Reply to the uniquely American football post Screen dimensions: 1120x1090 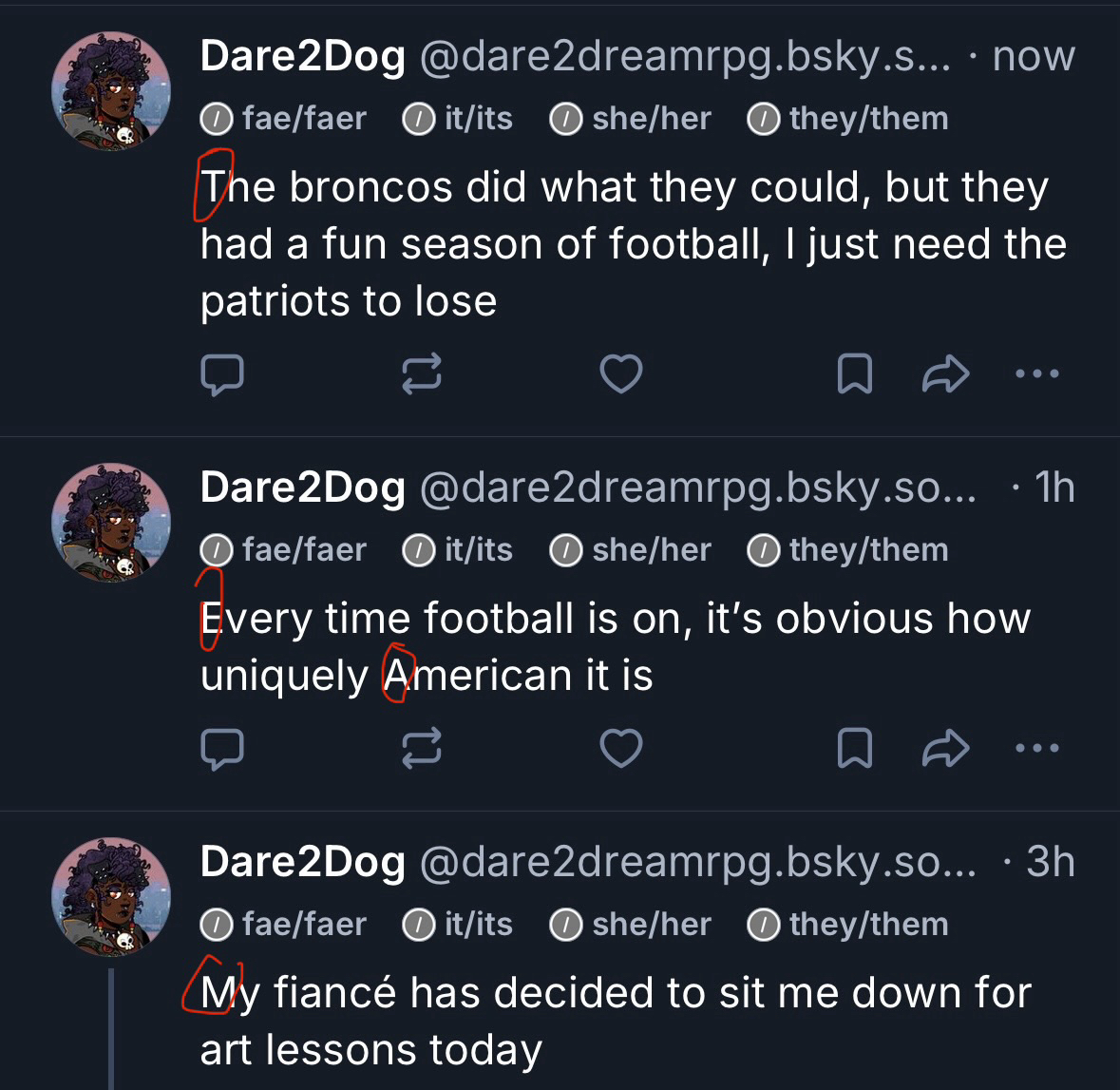(x=222, y=749)
